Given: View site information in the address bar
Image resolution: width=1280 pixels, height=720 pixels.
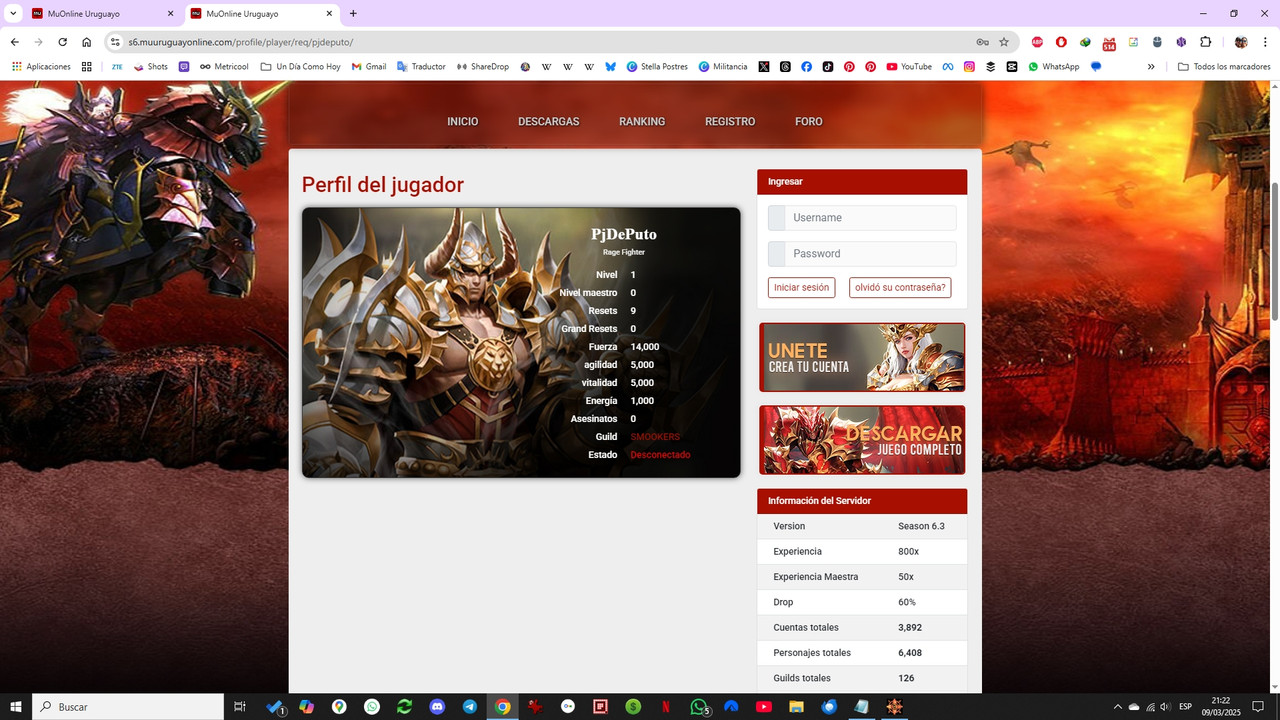Looking at the screenshot, I should click(x=115, y=42).
